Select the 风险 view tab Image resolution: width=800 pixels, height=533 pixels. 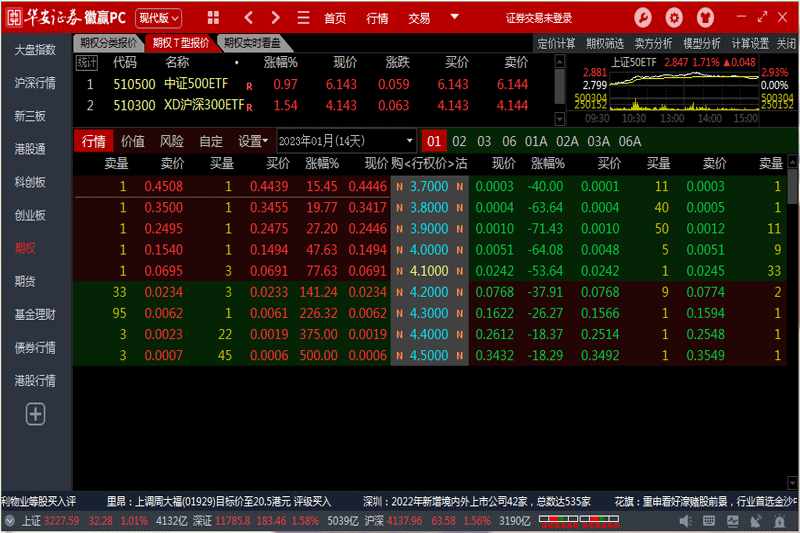(x=172, y=141)
